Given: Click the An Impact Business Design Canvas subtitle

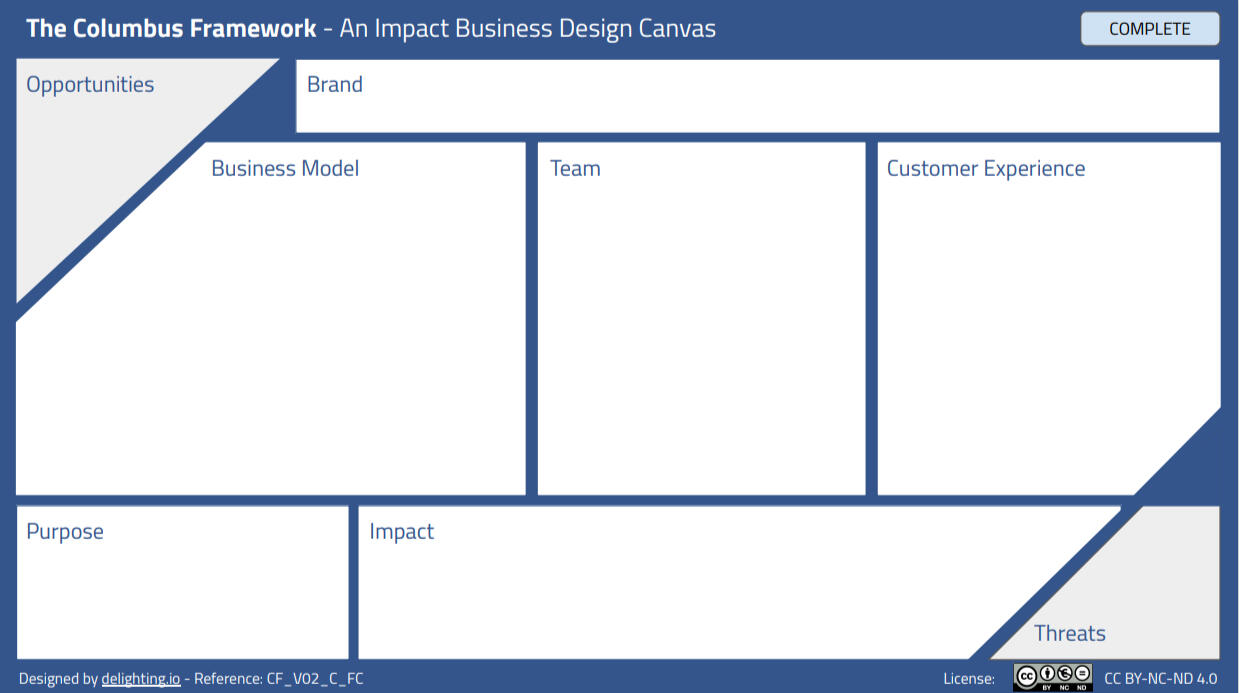Looking at the screenshot, I should tap(527, 29).
